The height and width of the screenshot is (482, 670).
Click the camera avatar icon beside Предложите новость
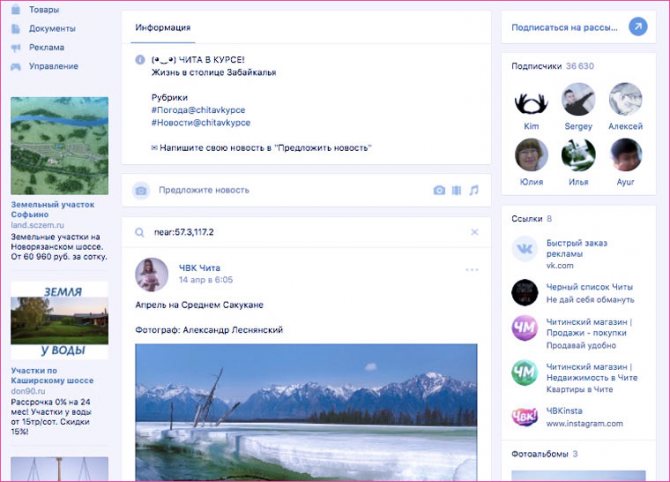[141, 190]
